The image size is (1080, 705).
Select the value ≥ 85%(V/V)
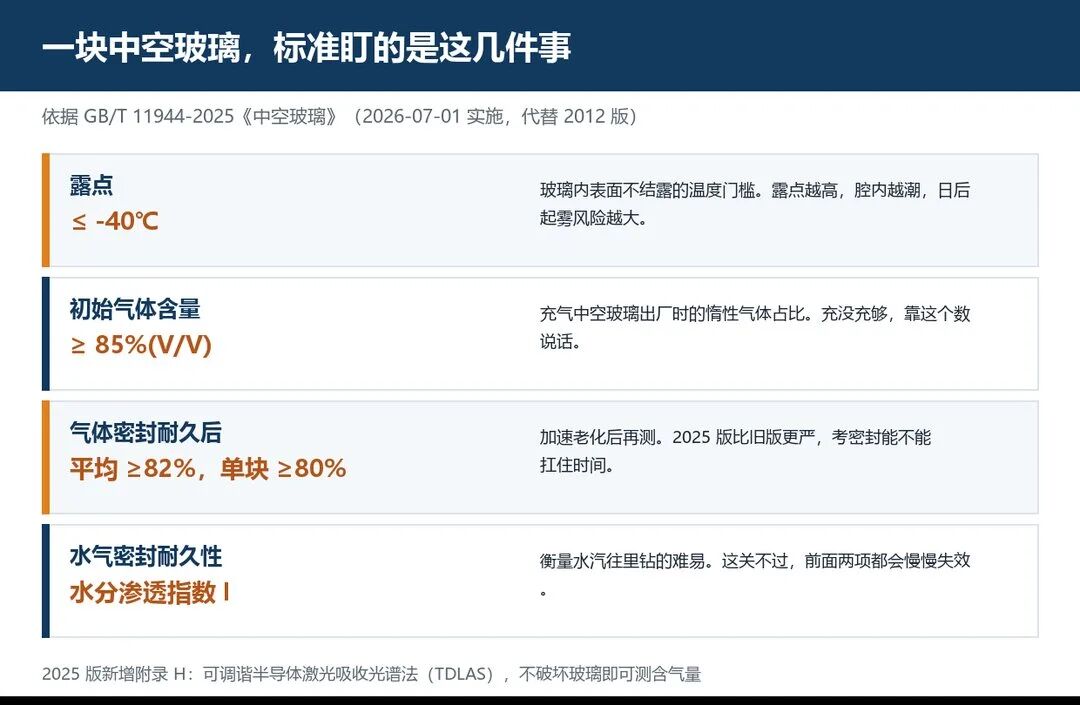coord(141,344)
